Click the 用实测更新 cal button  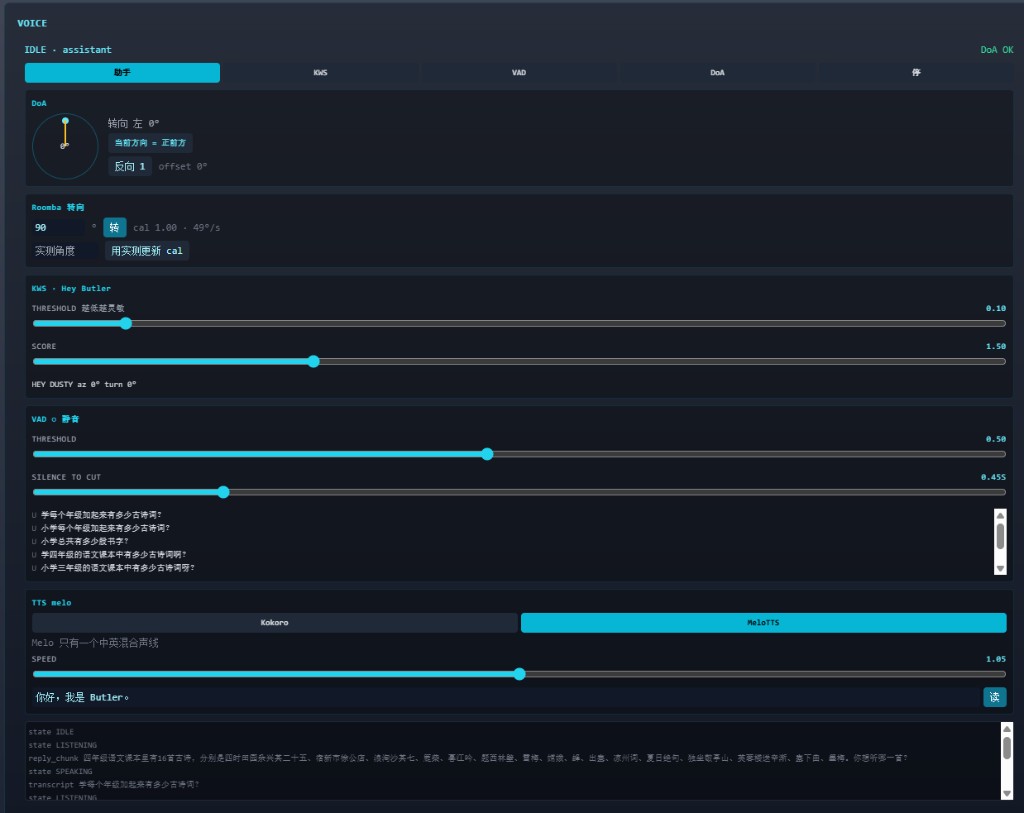coord(147,251)
